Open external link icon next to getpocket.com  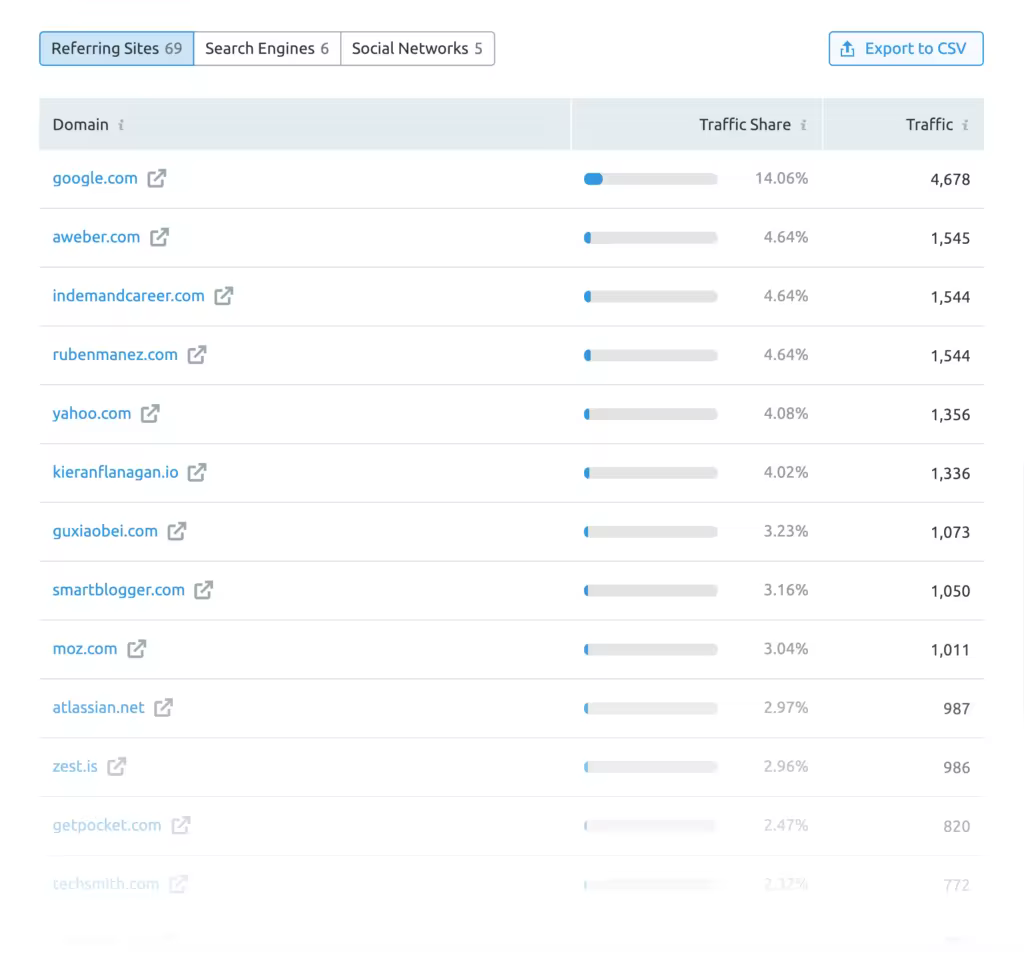[x=181, y=825]
